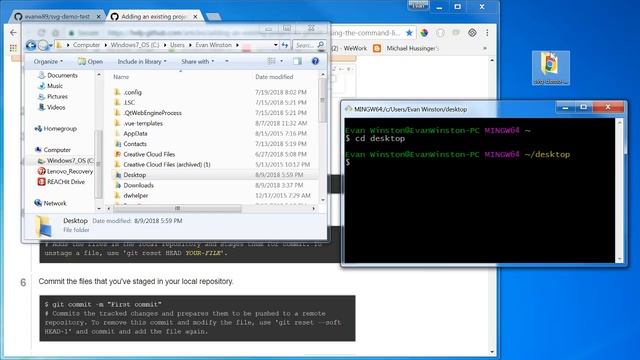Image resolution: width=640 pixels, height=360 pixels.
Task: Sort files by Date modified column
Action: tap(274, 77)
